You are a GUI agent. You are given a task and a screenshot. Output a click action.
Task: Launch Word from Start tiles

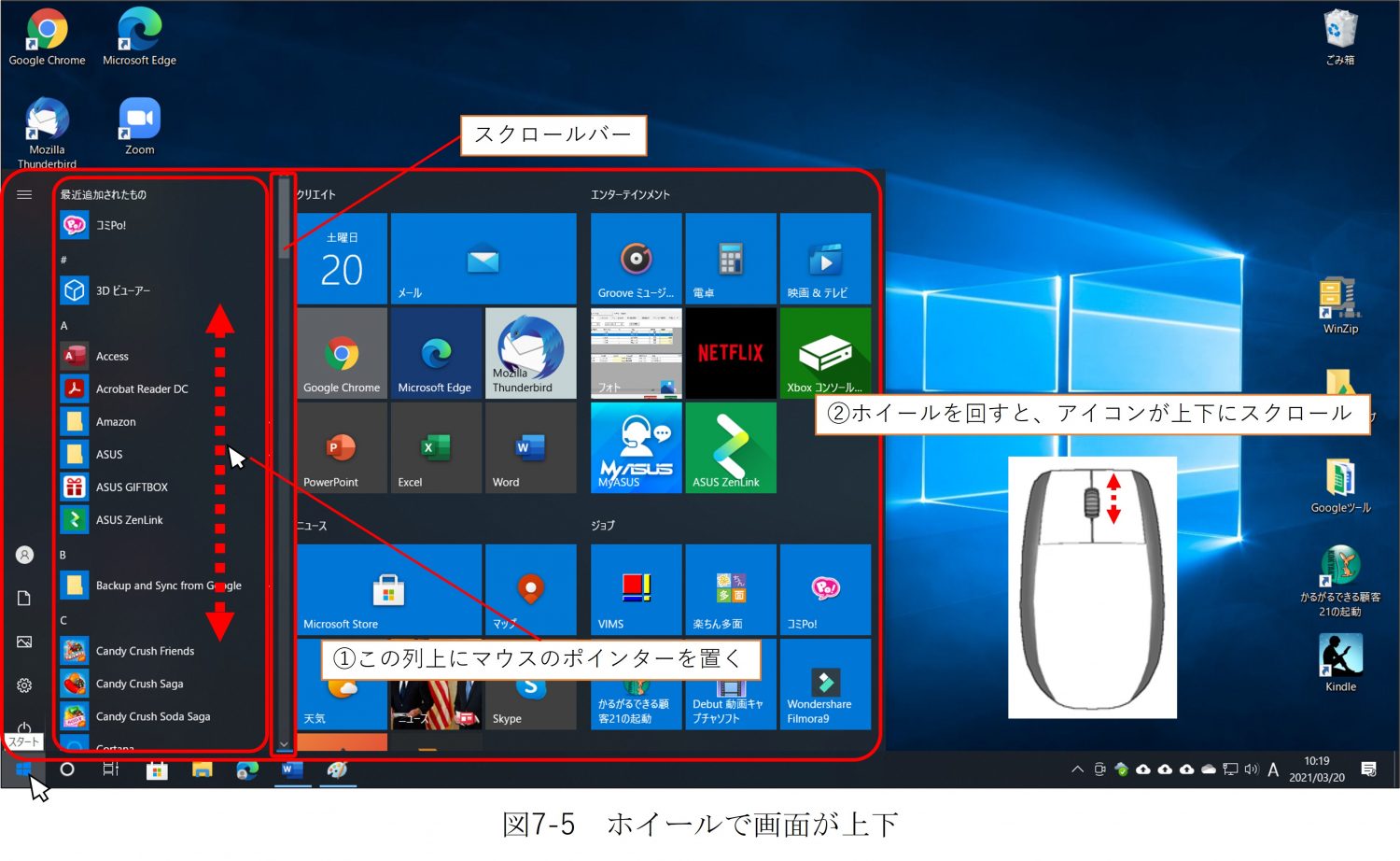point(530,447)
